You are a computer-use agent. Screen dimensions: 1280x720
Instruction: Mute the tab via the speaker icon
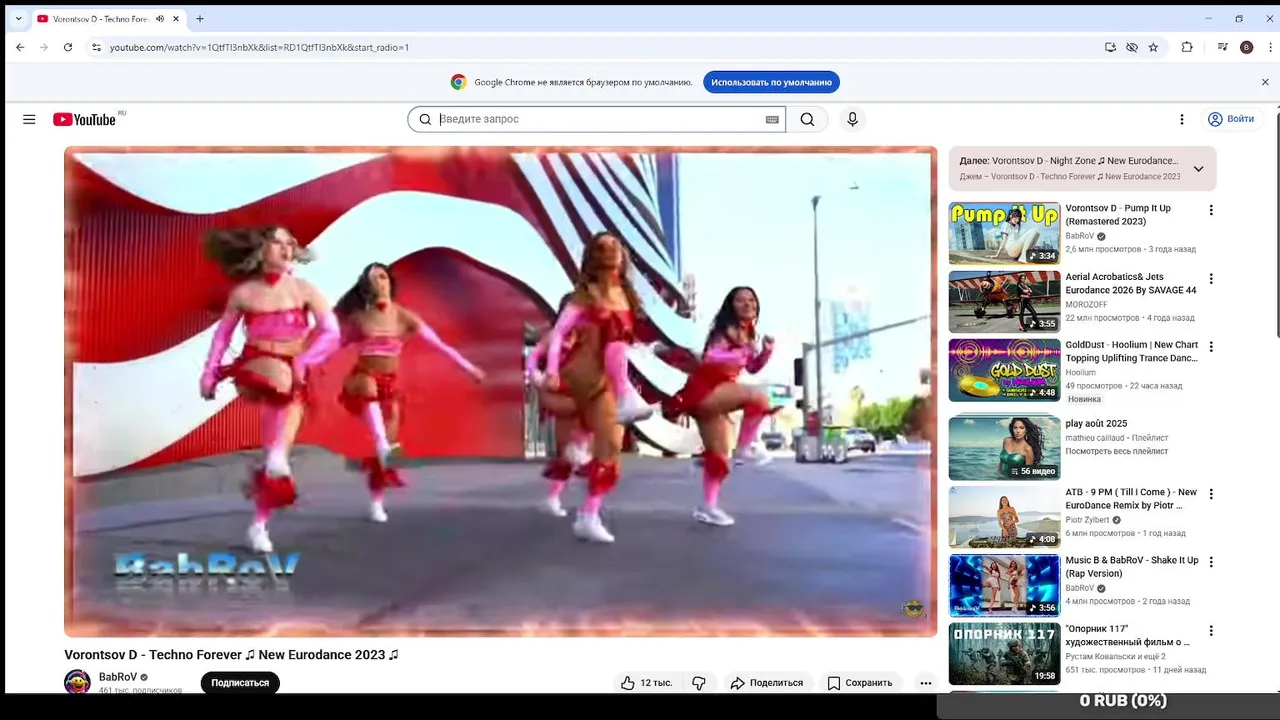[160, 19]
